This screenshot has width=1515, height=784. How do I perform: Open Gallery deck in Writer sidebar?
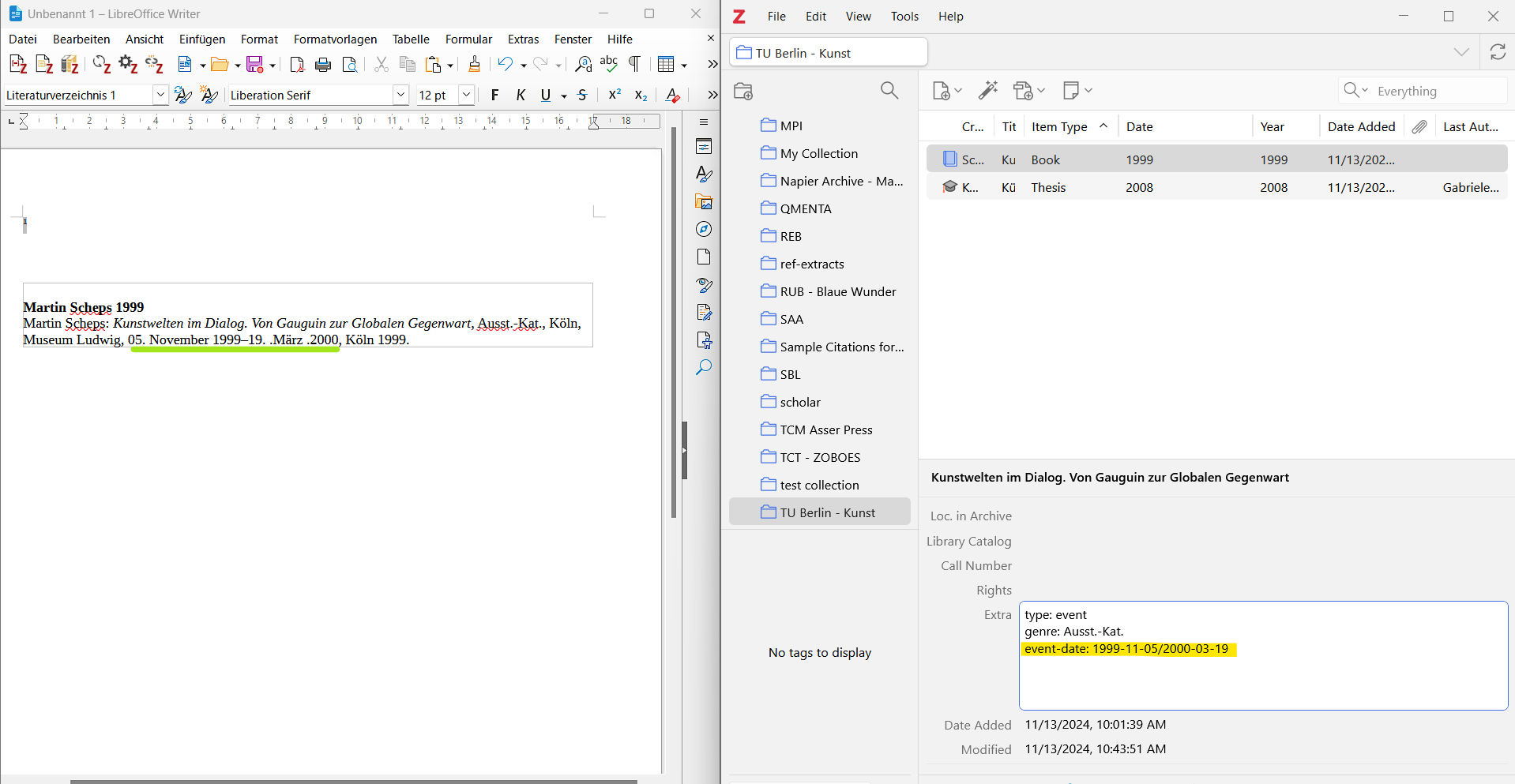(704, 202)
